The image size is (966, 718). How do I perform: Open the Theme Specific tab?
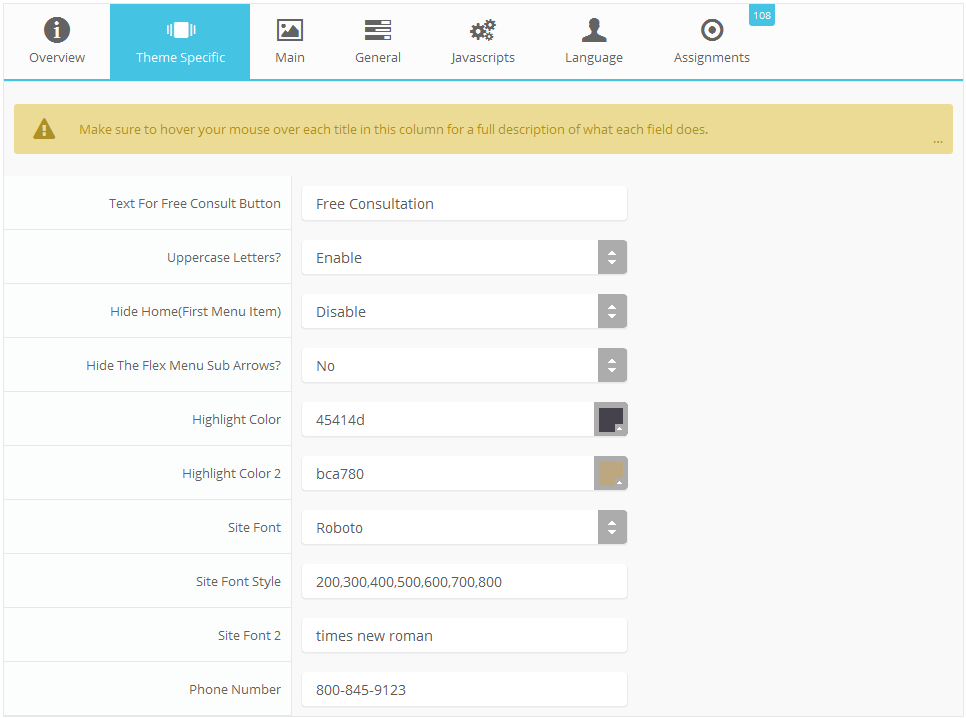[x=180, y=42]
